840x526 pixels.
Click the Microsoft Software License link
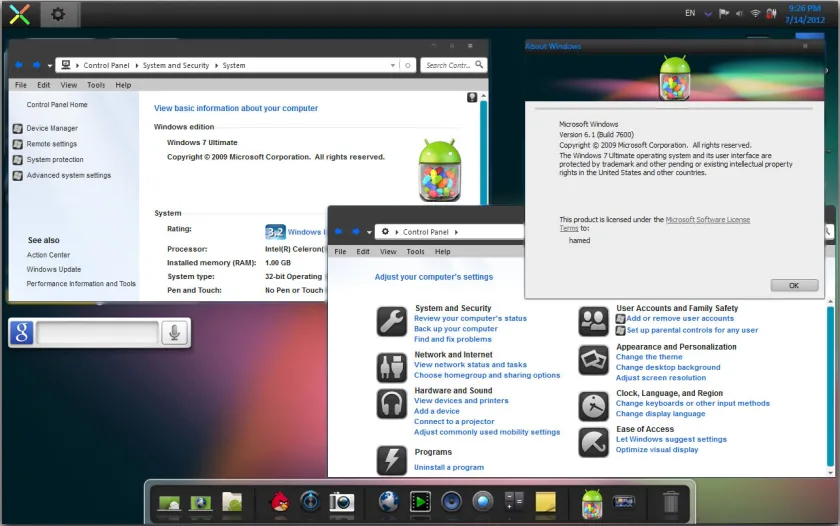pyautogui.click(x=708, y=220)
